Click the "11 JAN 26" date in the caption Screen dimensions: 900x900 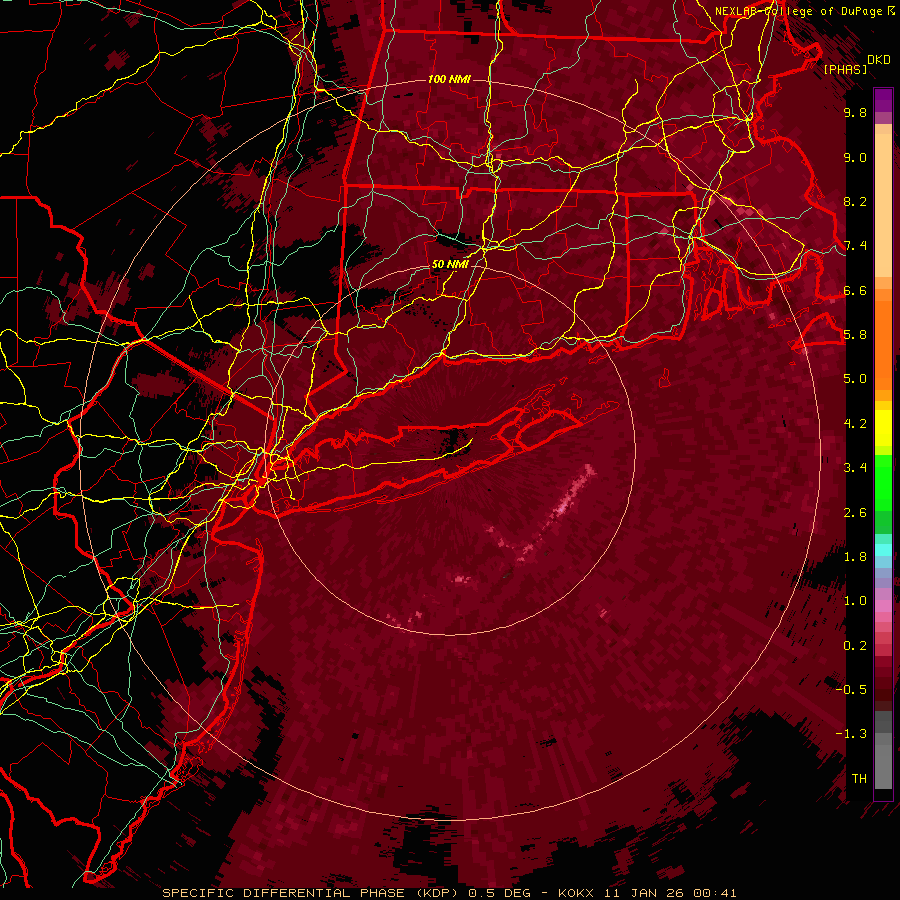coord(644,893)
